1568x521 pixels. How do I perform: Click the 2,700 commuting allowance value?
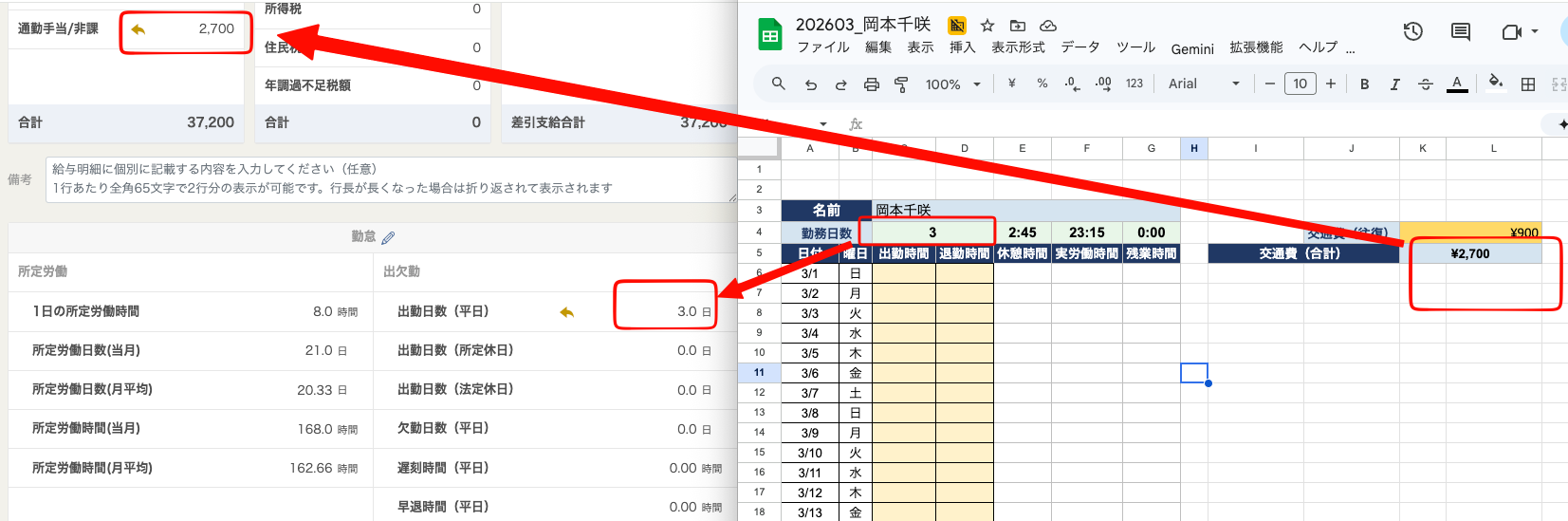point(216,29)
